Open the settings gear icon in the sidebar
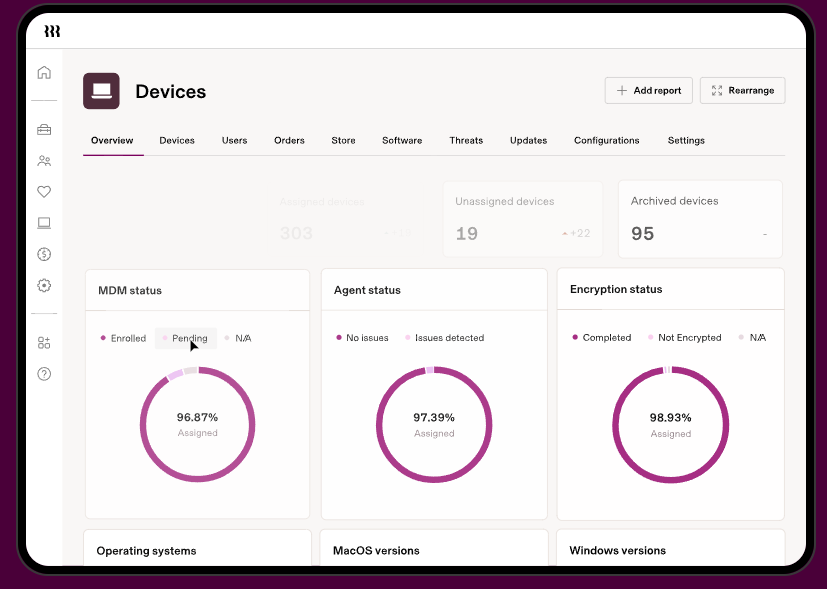The width and height of the screenshot is (827, 589). point(44,285)
